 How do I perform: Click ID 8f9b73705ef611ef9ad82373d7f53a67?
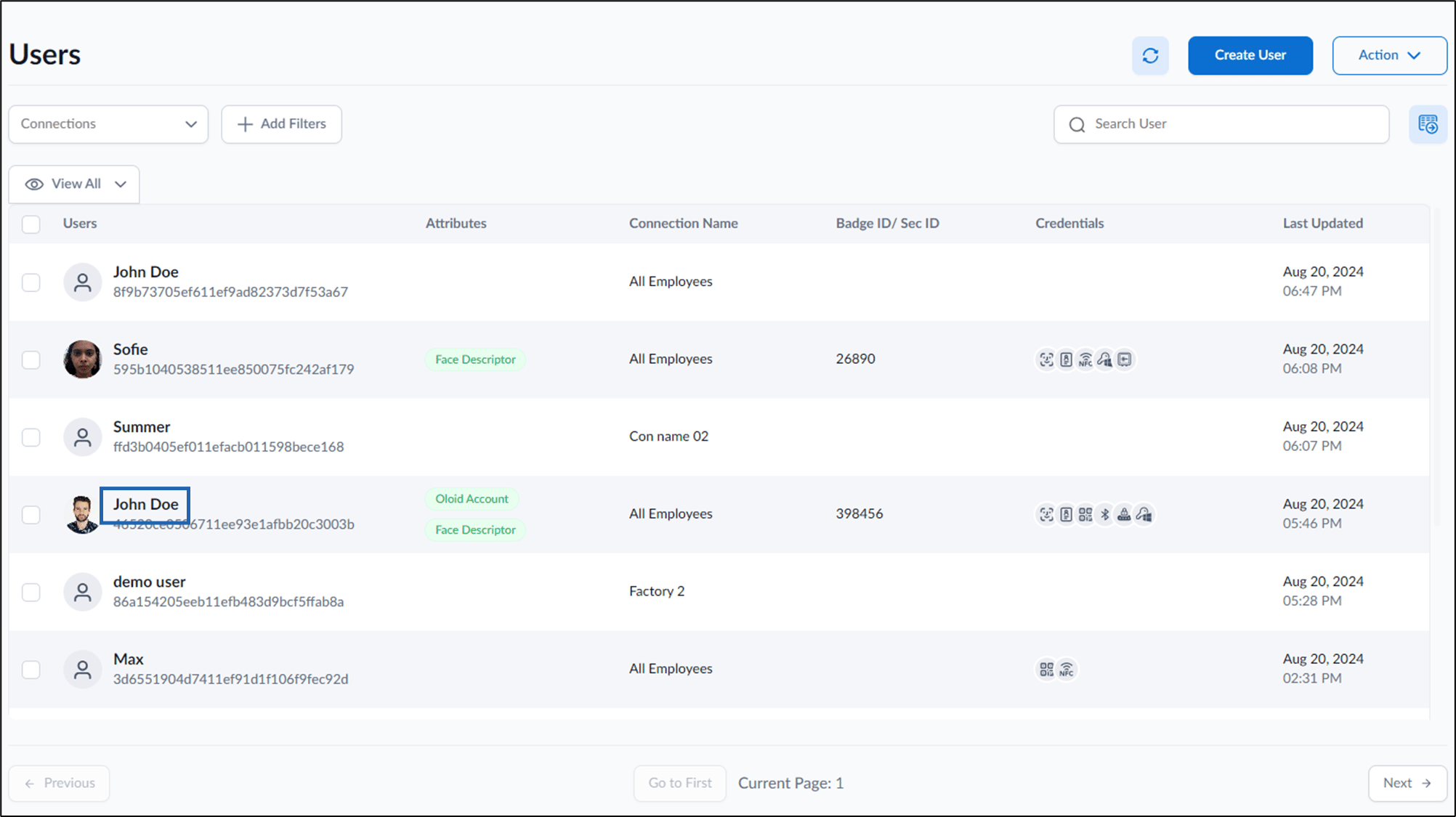[230, 292]
